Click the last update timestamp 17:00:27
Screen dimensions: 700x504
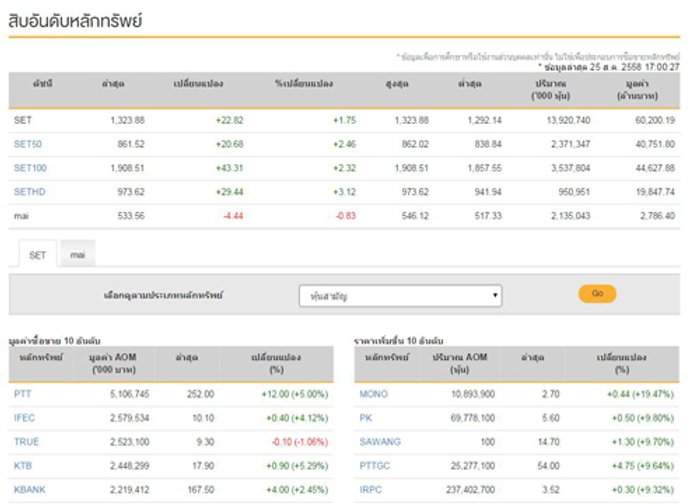coord(660,67)
